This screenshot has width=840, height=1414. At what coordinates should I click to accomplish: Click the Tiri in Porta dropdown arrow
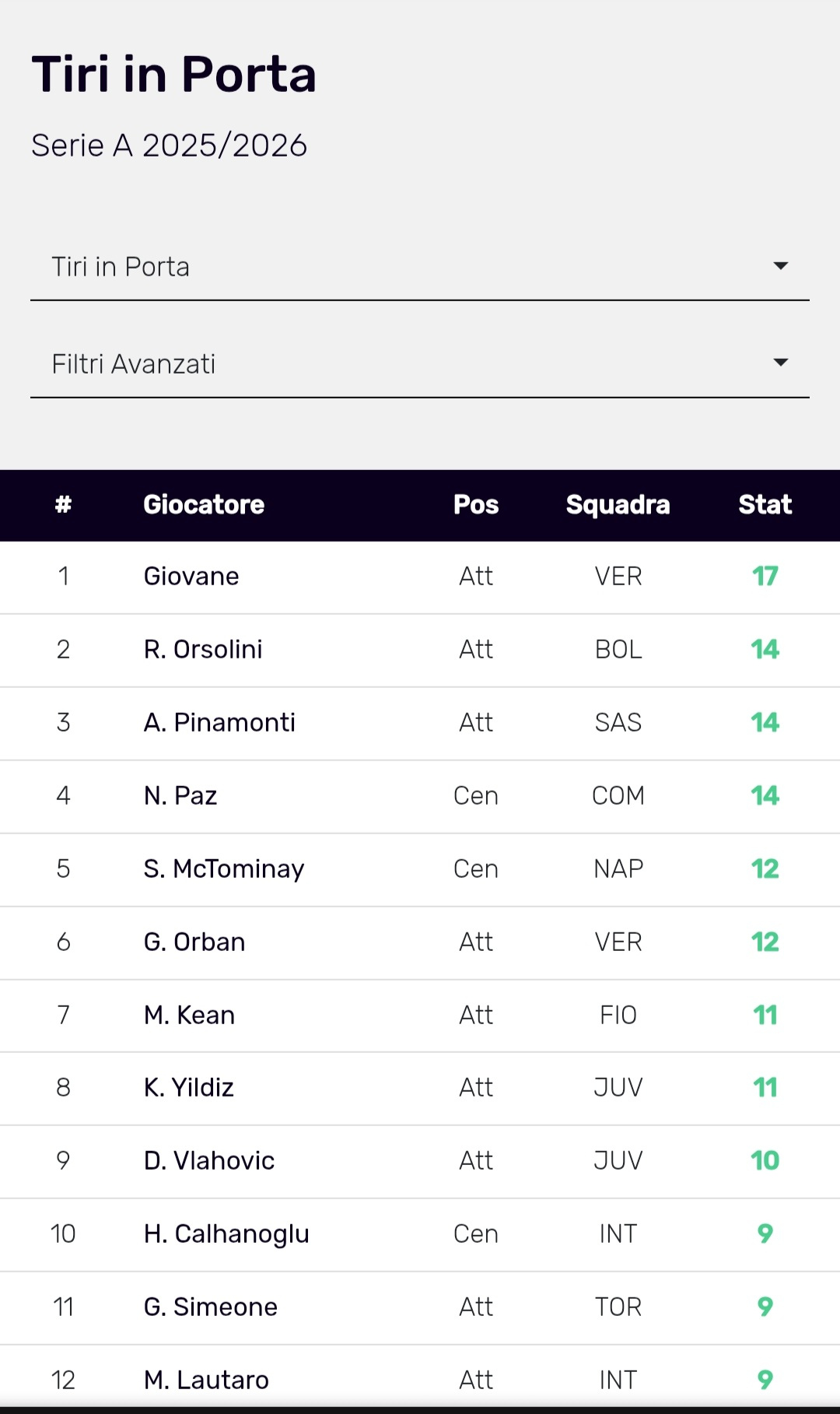tap(780, 266)
